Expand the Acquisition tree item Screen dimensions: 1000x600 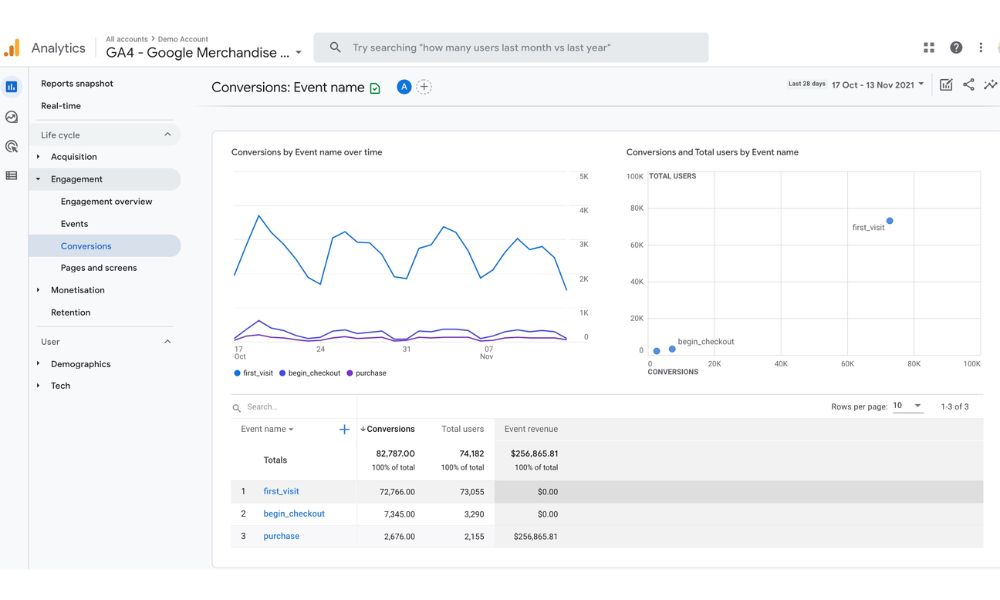(38, 156)
